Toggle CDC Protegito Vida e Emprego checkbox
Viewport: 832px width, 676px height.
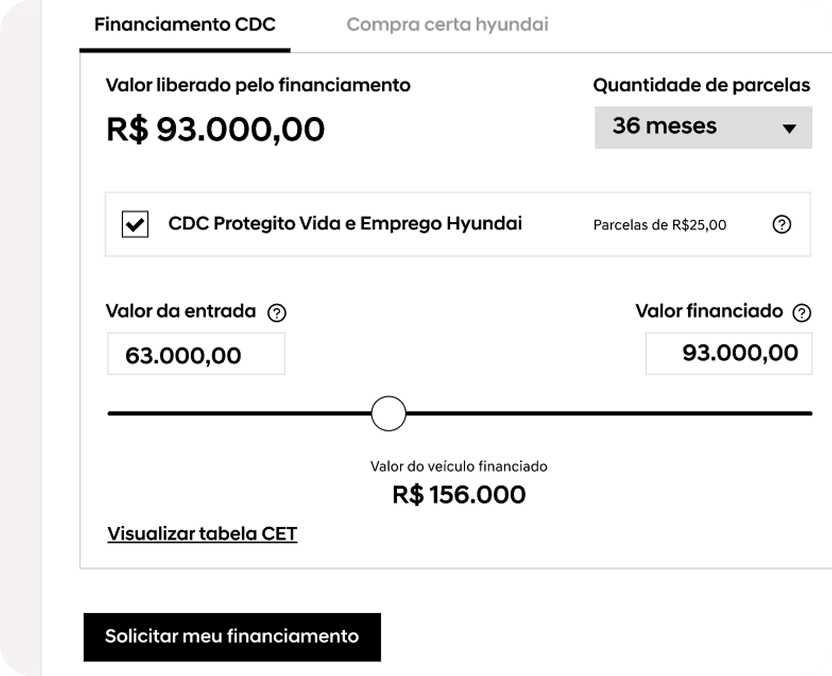134,225
